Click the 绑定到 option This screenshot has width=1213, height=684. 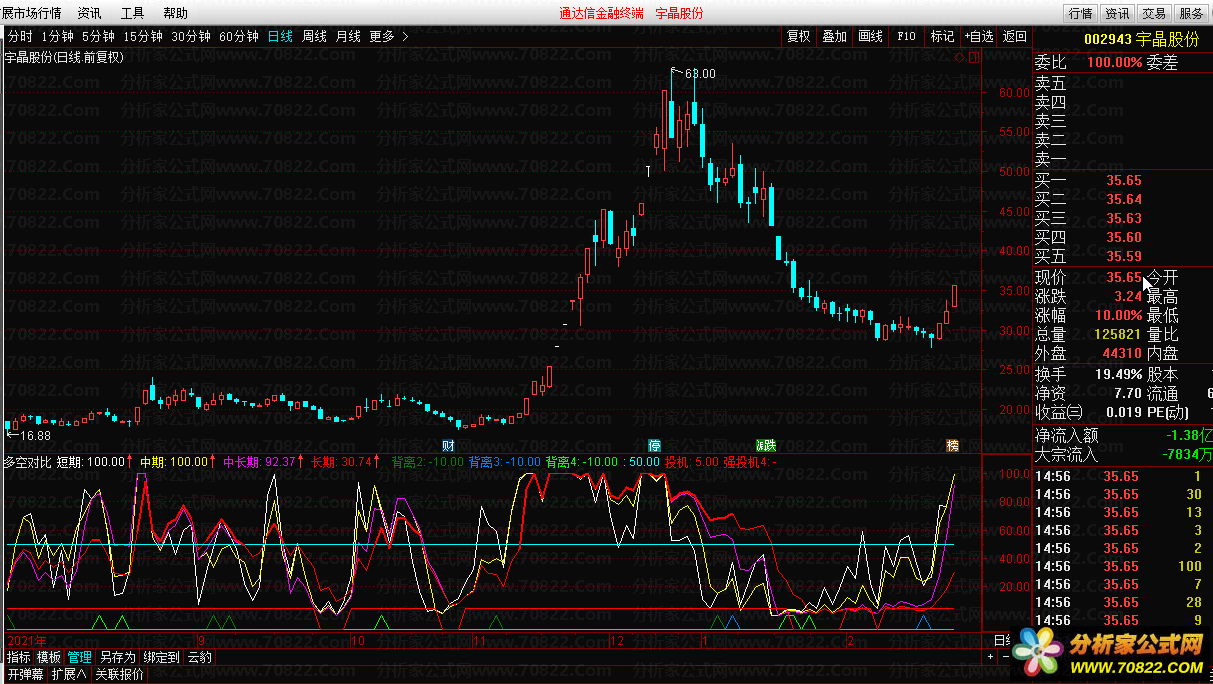(161, 657)
